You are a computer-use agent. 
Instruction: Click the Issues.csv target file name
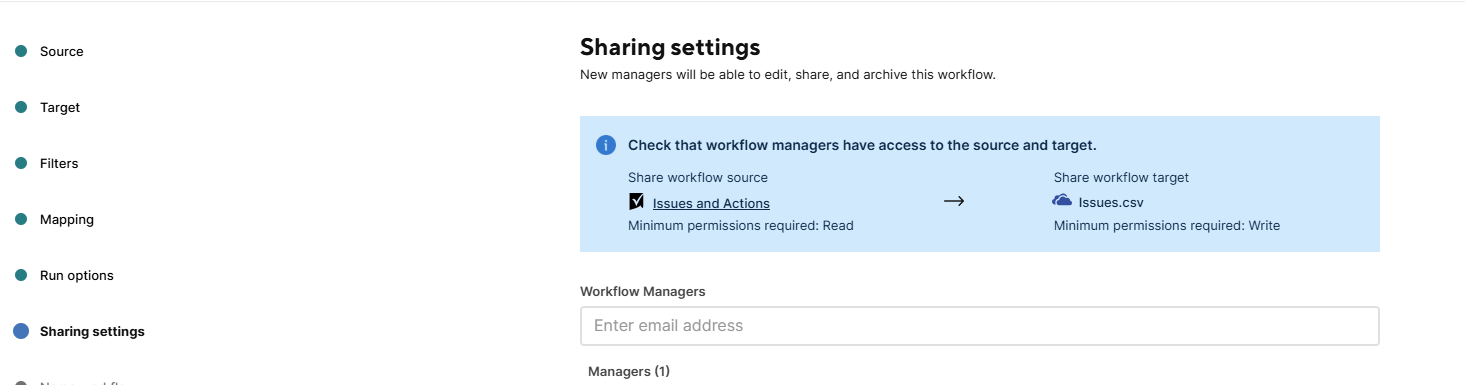click(x=1111, y=203)
